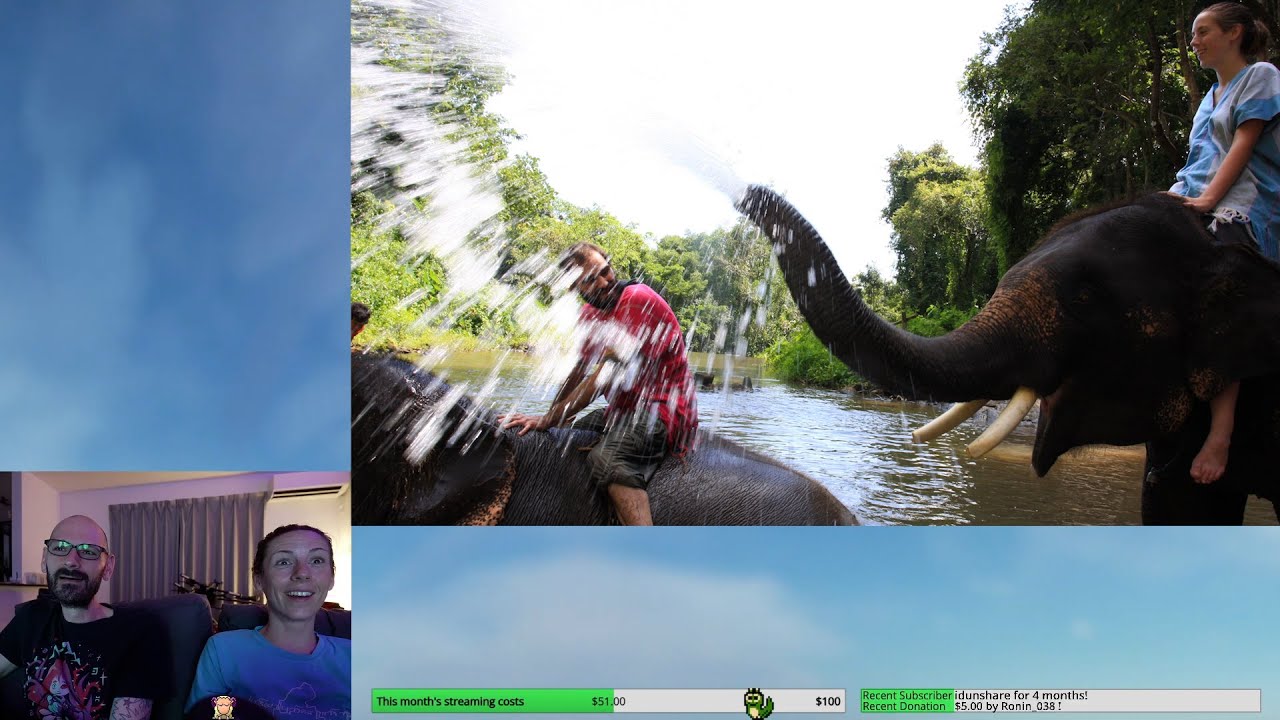This screenshot has height=720, width=1280.
Task: Click the pixel character icon below the webcam
Action: click(223, 707)
